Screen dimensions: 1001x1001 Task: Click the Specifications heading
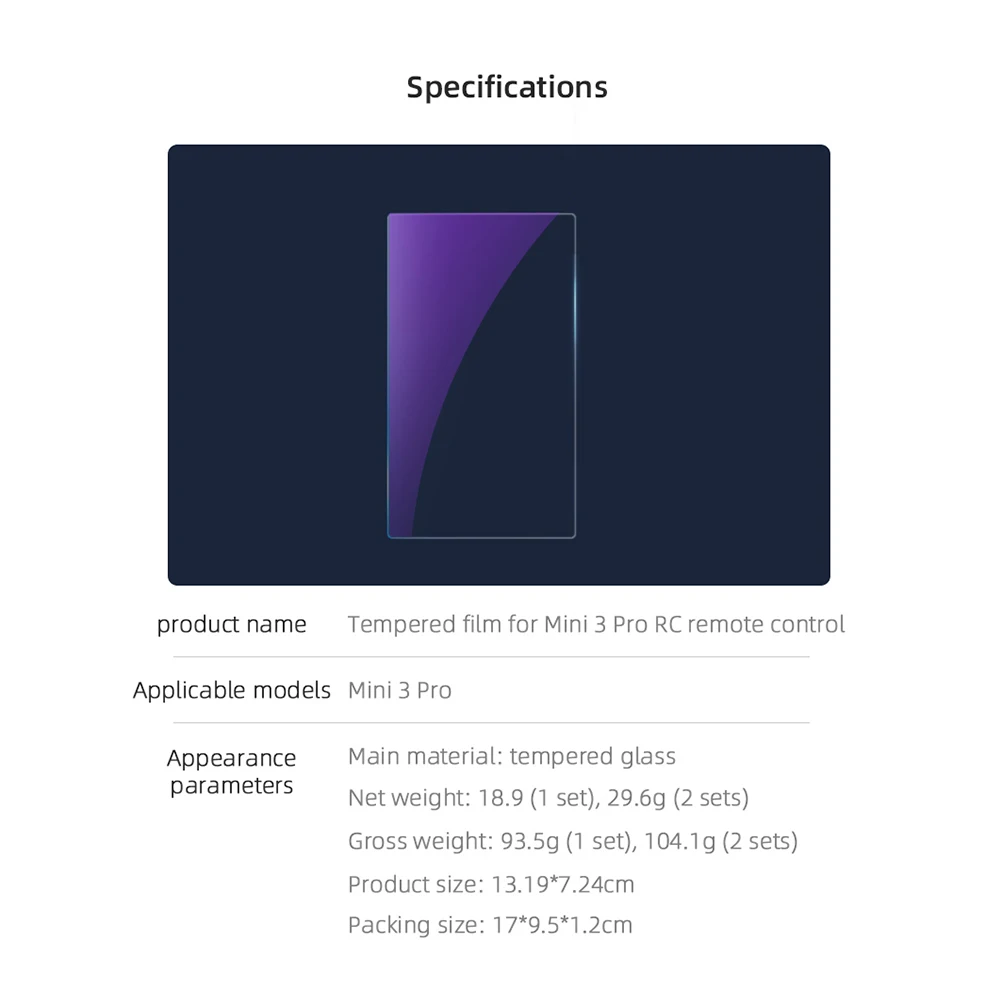pos(507,87)
